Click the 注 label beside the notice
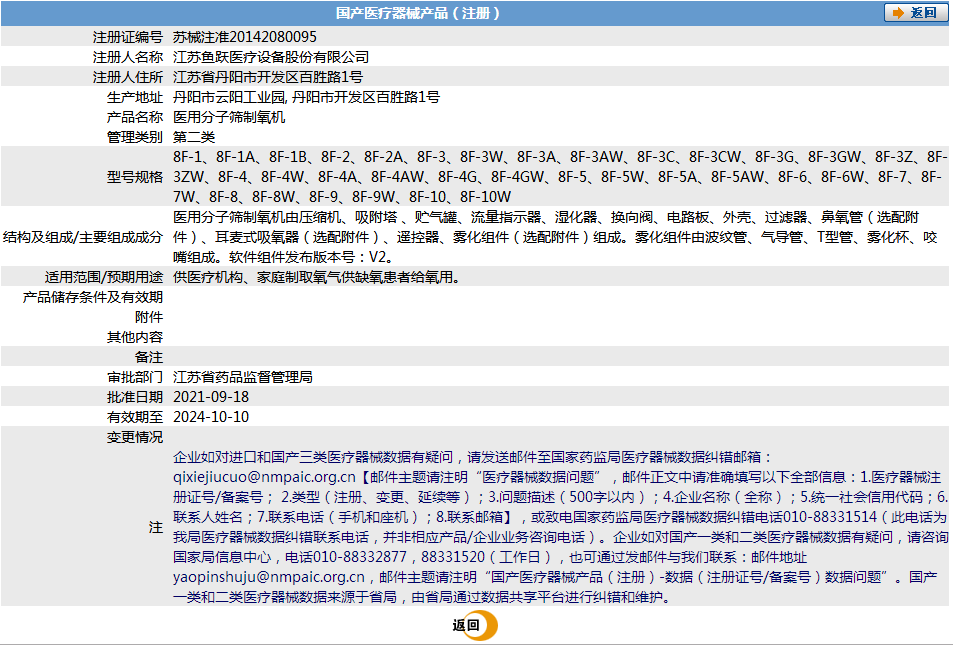Image resolution: width=953 pixels, height=645 pixels. pos(156,527)
